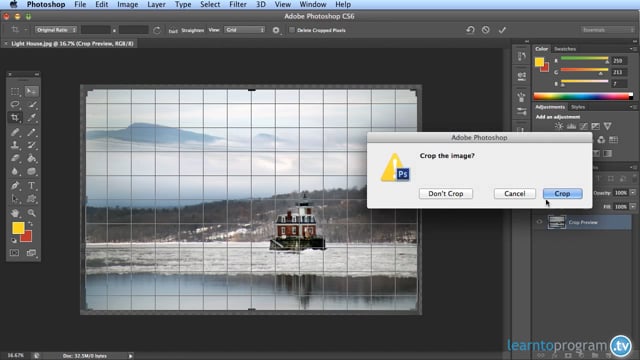
Task: Switch to the Styles tab
Action: click(578, 107)
